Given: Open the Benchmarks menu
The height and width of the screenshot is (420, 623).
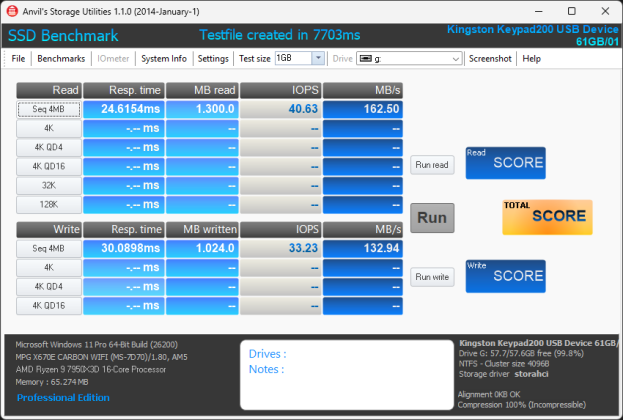Looking at the screenshot, I should [x=61, y=59].
